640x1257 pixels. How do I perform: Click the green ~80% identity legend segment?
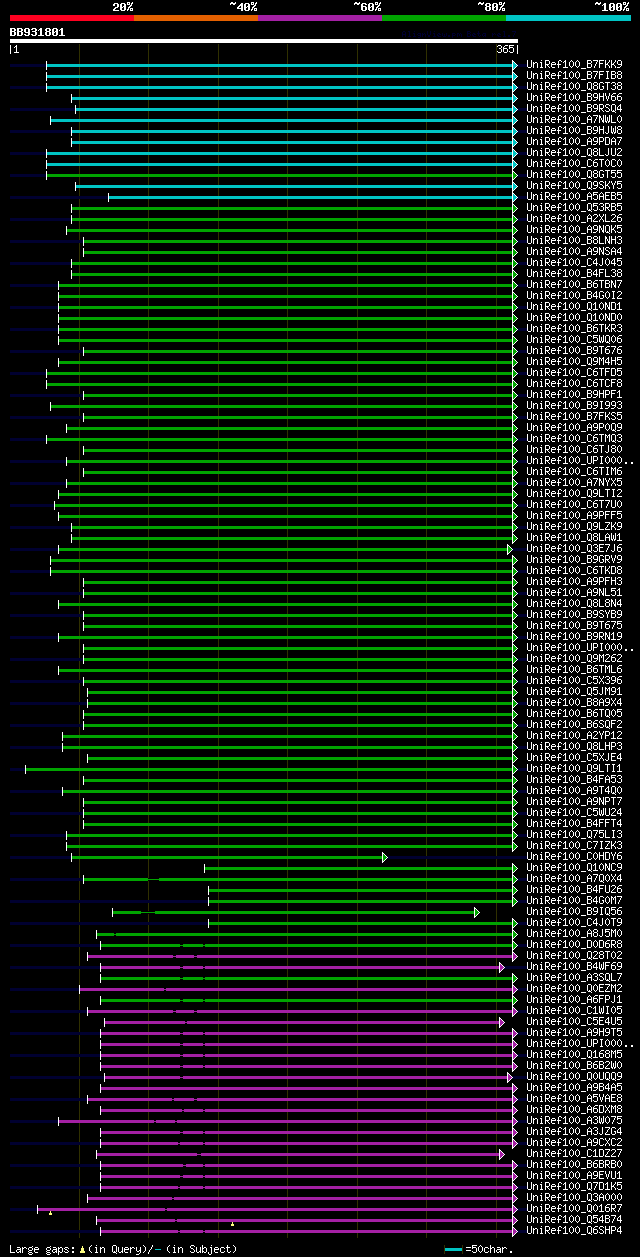click(x=444, y=17)
